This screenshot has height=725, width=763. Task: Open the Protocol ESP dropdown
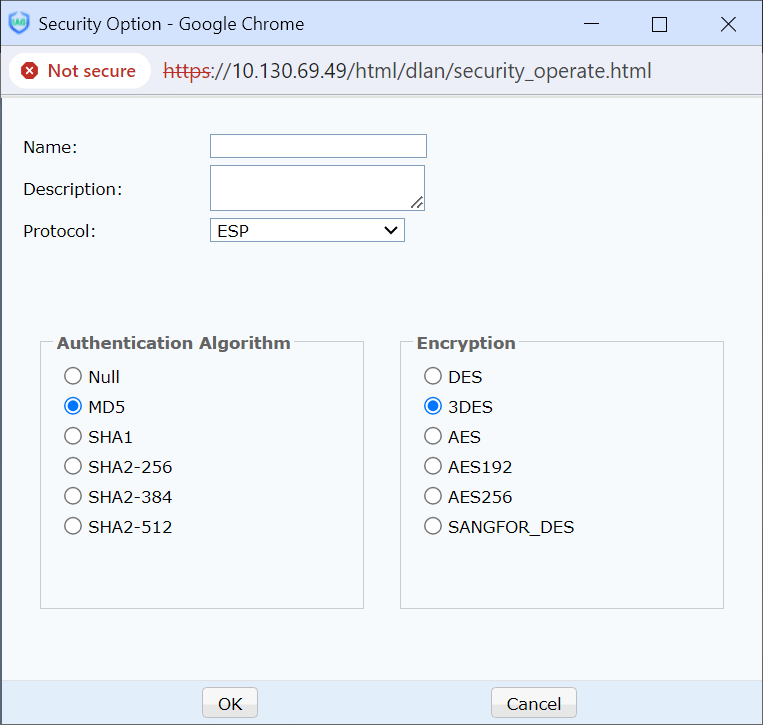pos(307,231)
